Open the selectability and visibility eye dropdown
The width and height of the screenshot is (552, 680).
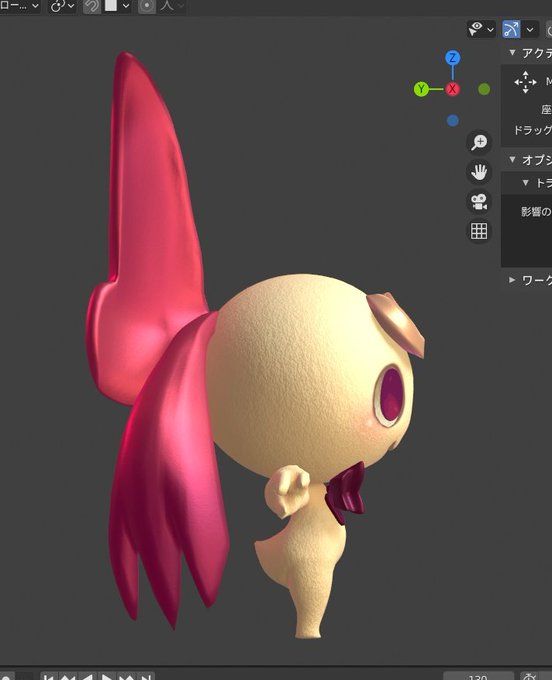(481, 29)
